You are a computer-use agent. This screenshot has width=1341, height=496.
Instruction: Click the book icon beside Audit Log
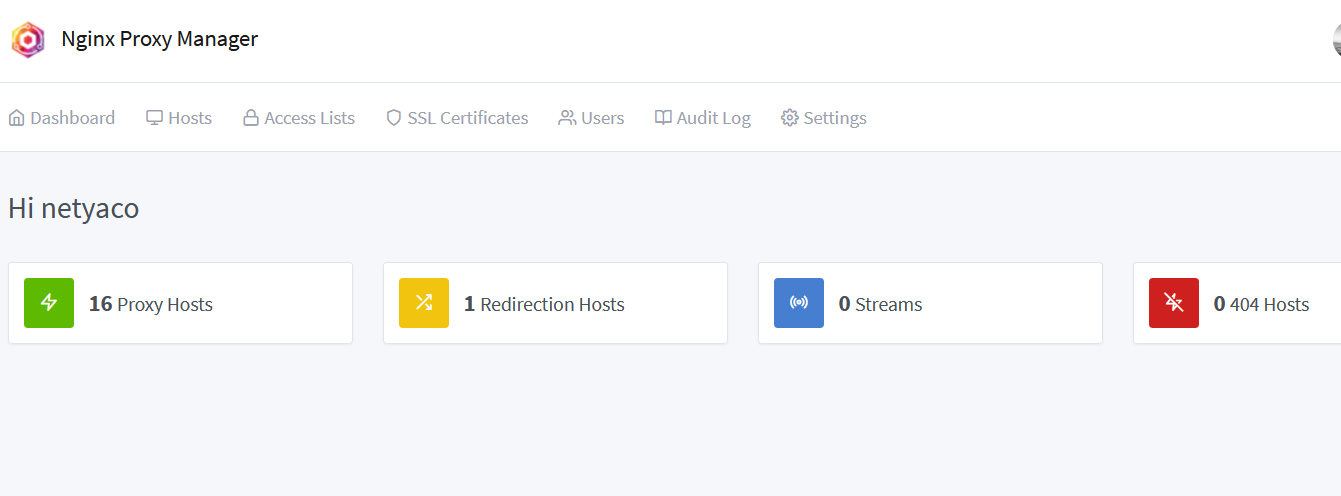click(x=663, y=118)
